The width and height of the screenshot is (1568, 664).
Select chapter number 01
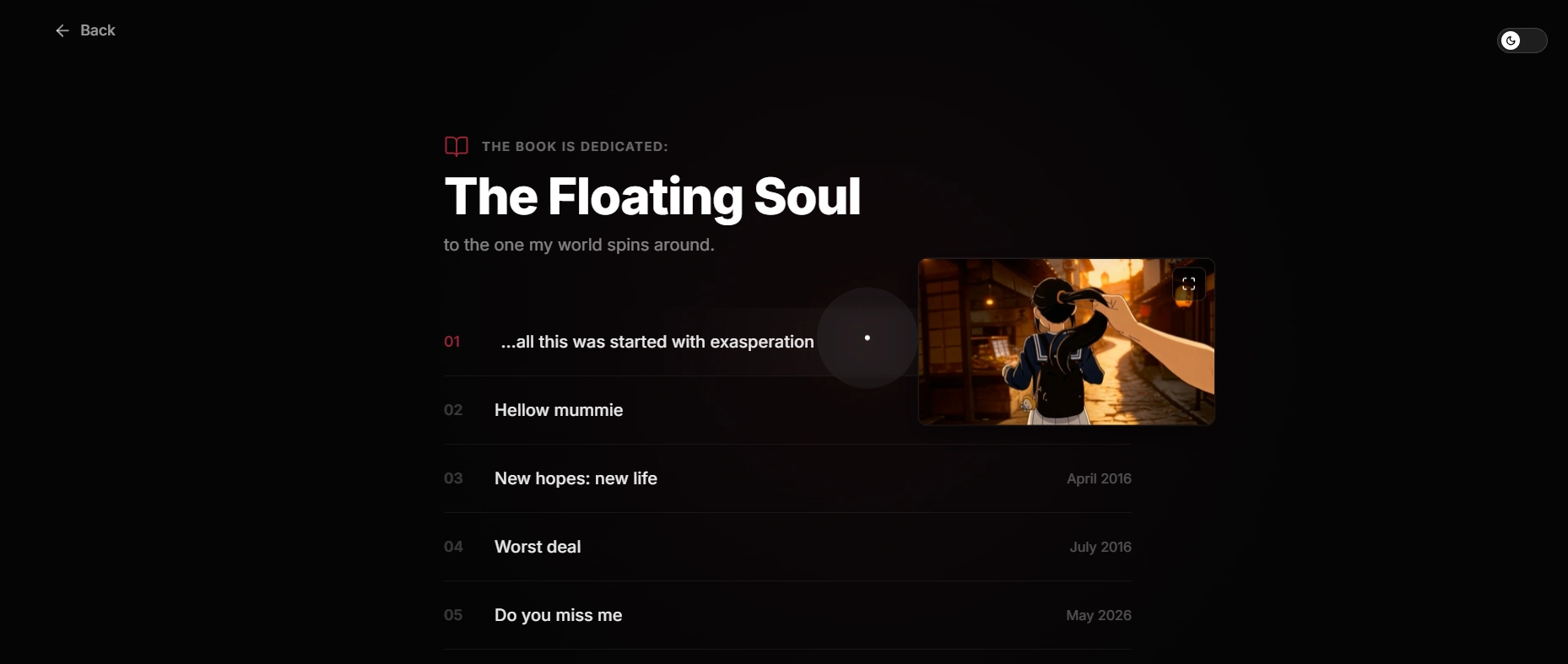(452, 342)
